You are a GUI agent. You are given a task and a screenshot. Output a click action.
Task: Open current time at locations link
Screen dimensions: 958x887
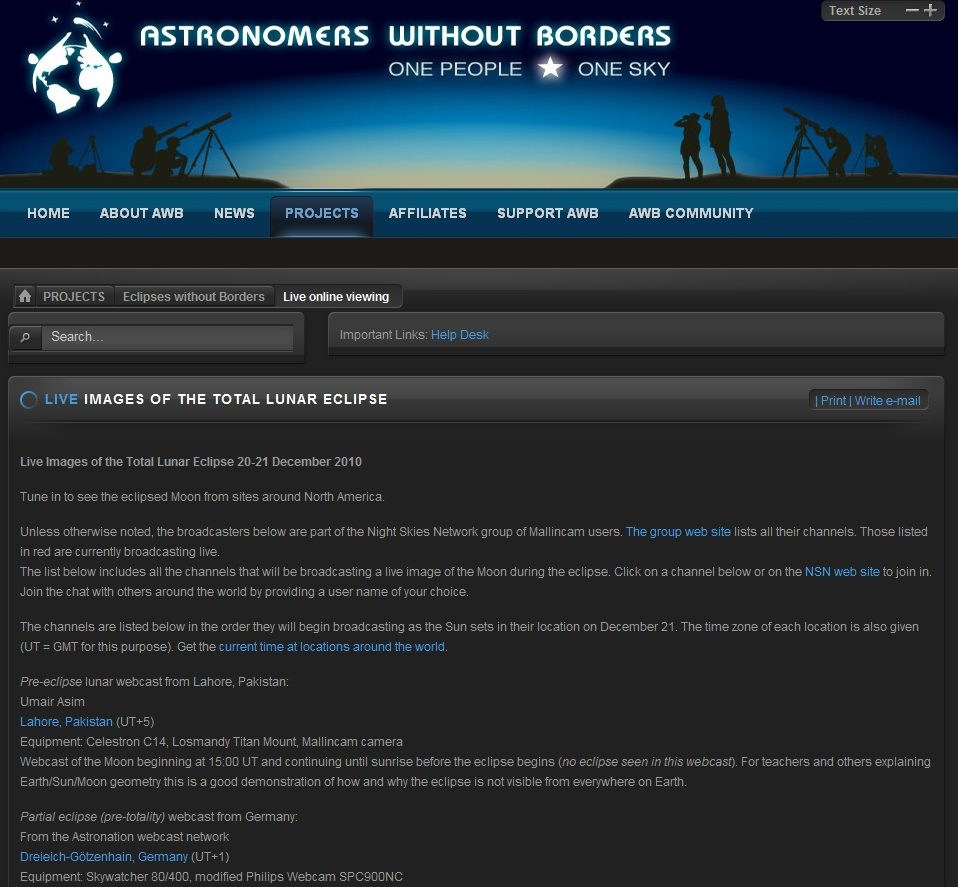click(332, 646)
